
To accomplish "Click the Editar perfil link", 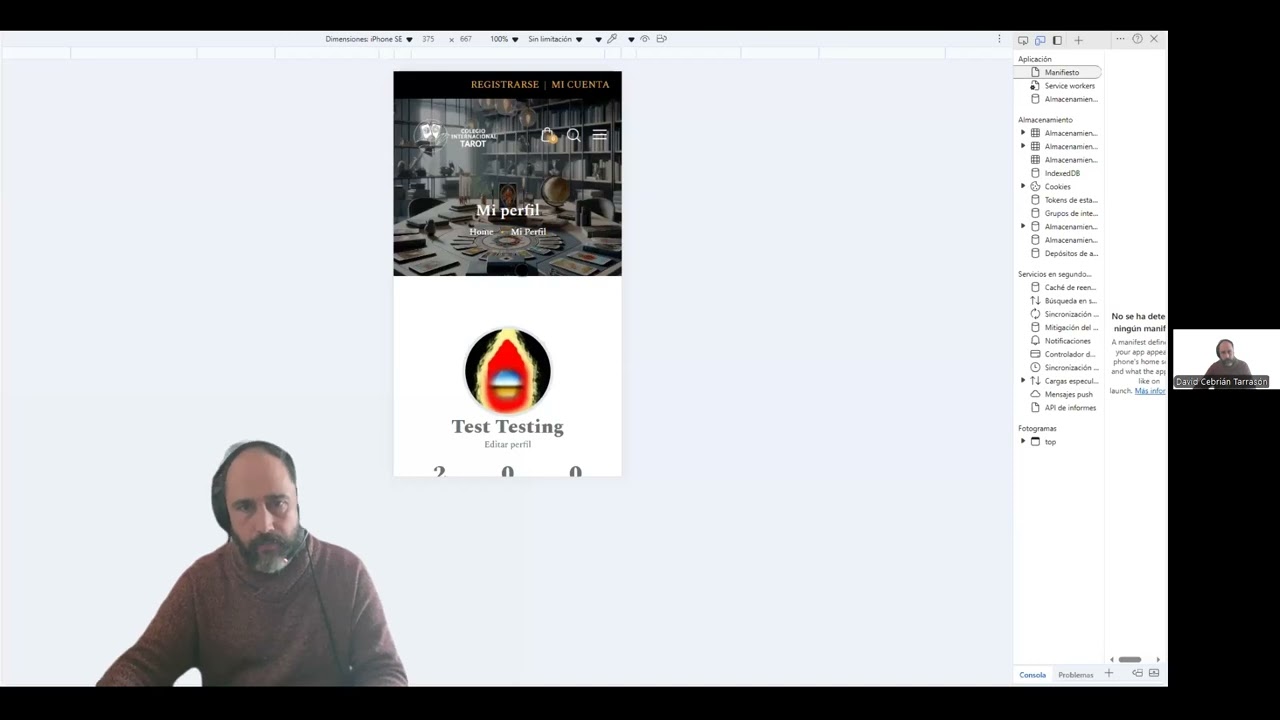I will coord(507,445).
